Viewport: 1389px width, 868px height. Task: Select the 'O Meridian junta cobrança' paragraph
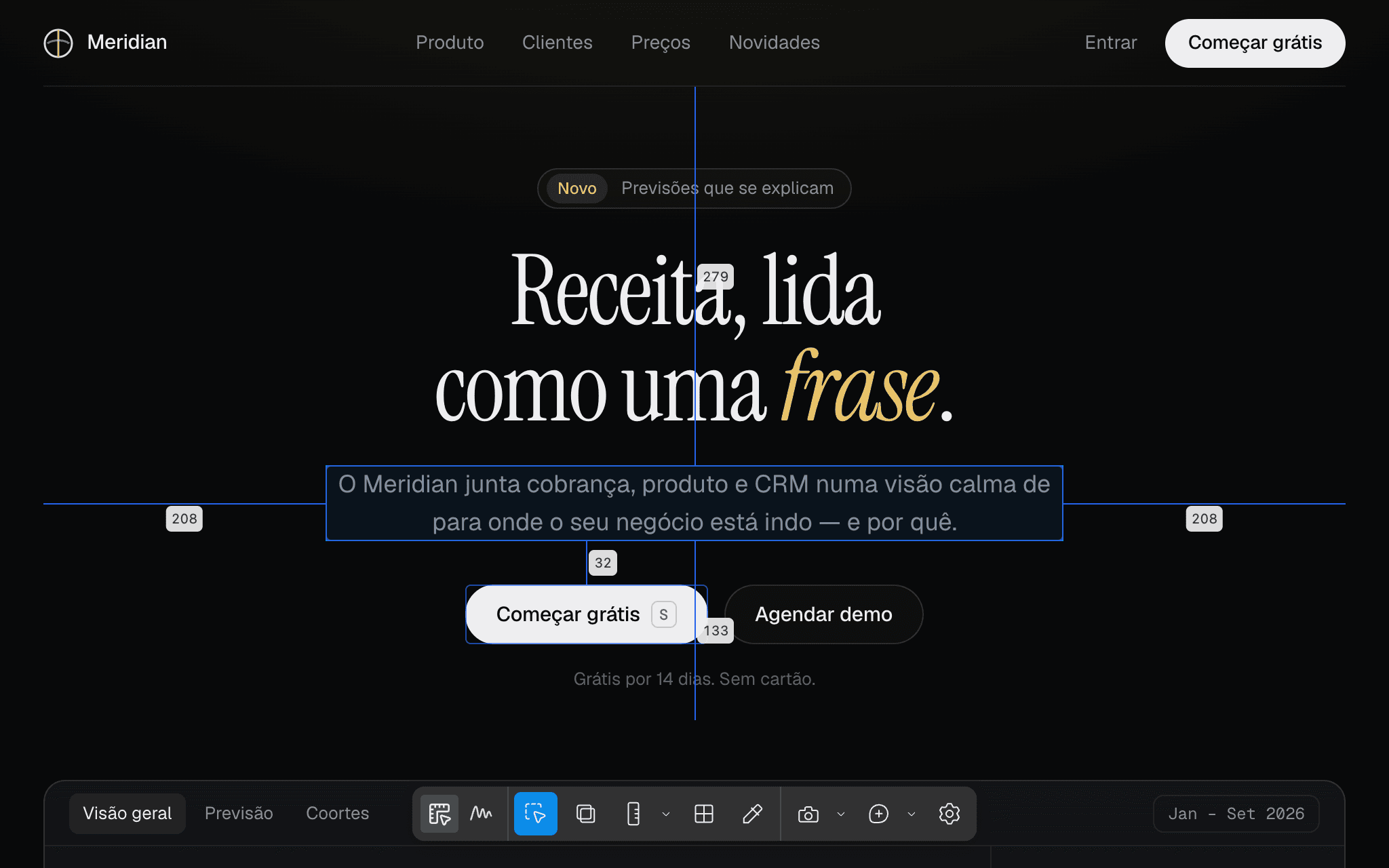coord(694,503)
